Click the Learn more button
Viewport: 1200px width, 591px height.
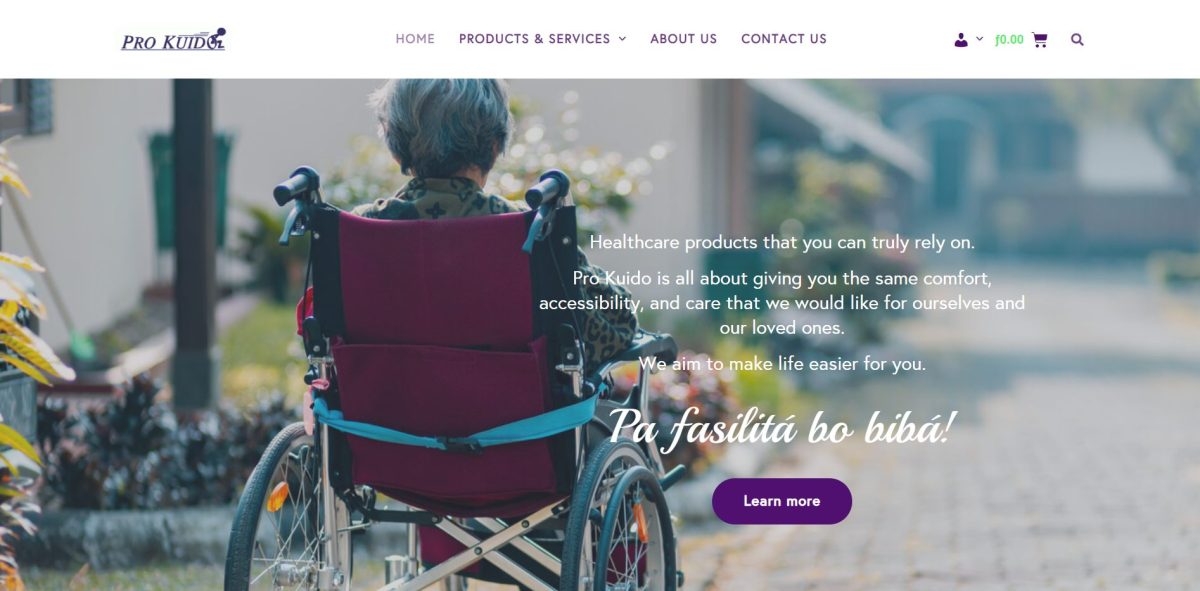782,501
